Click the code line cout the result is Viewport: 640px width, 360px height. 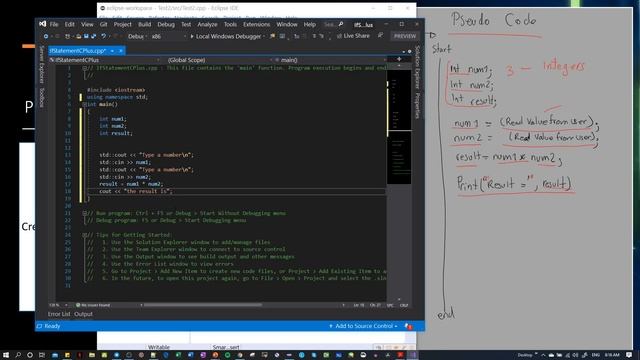pyautogui.click(x=136, y=191)
